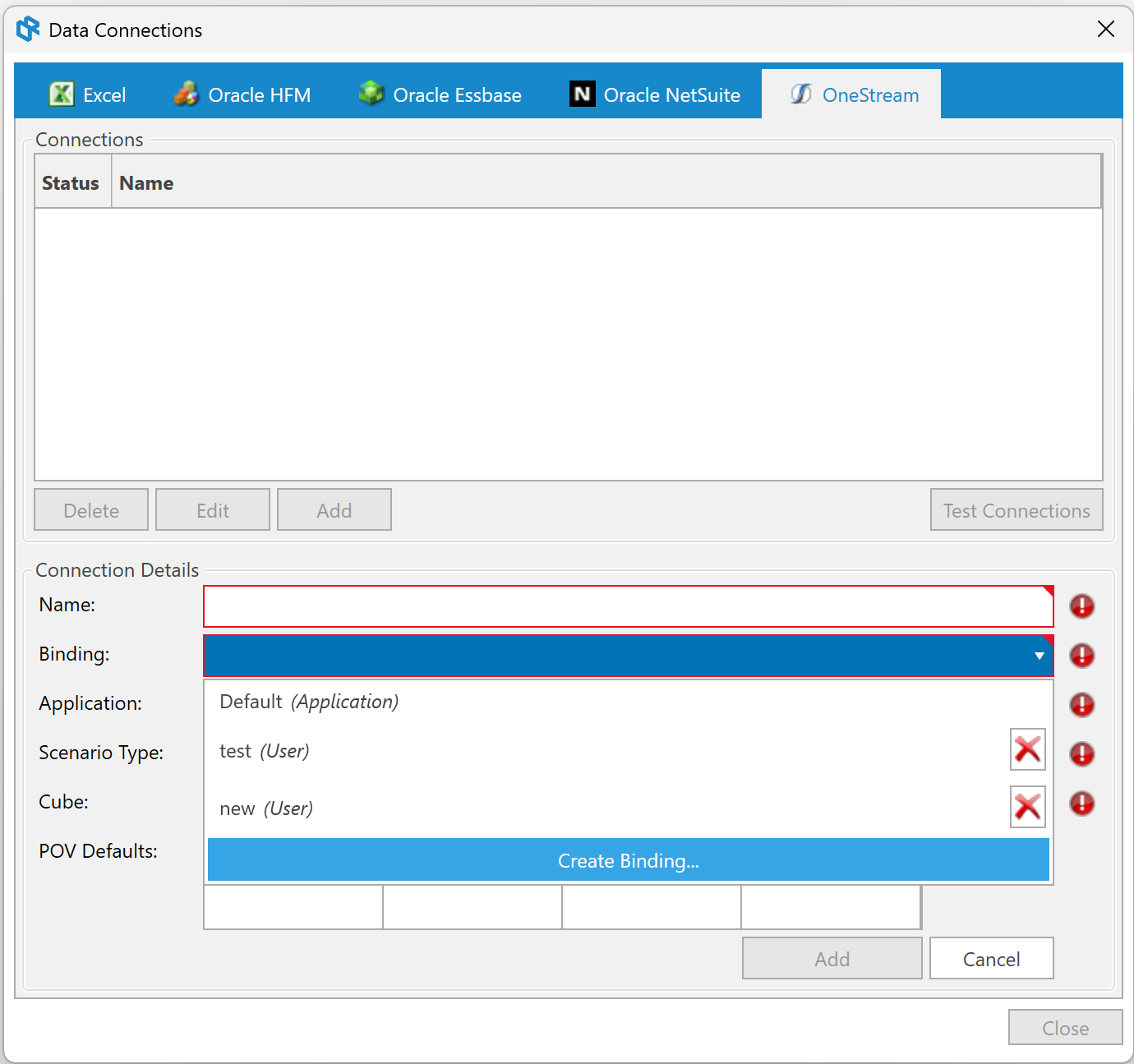This screenshot has height=1064, width=1134.
Task: Switch to the Oracle HFM tab
Action: click(242, 94)
